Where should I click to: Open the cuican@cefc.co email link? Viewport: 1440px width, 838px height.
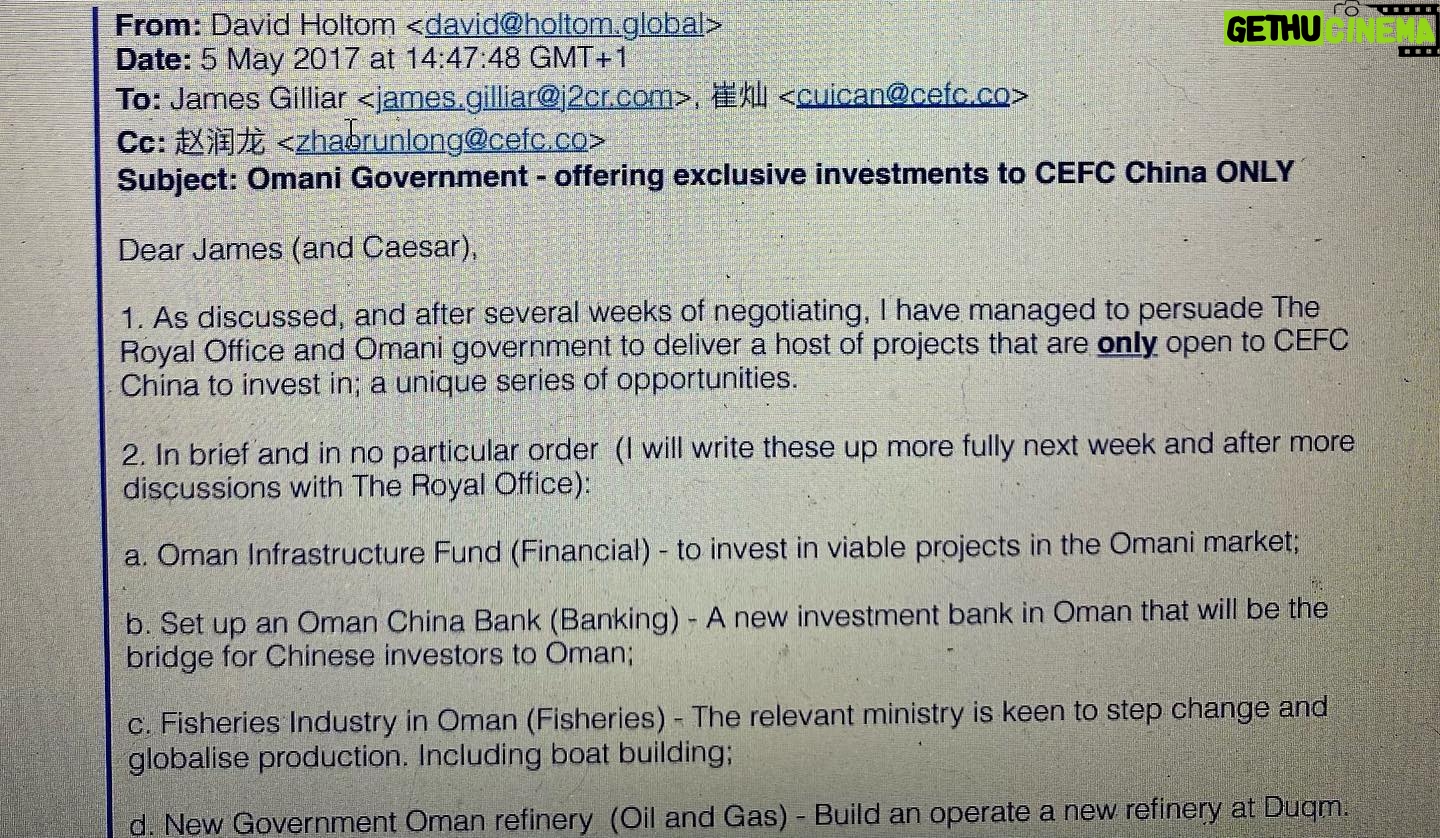coord(903,95)
